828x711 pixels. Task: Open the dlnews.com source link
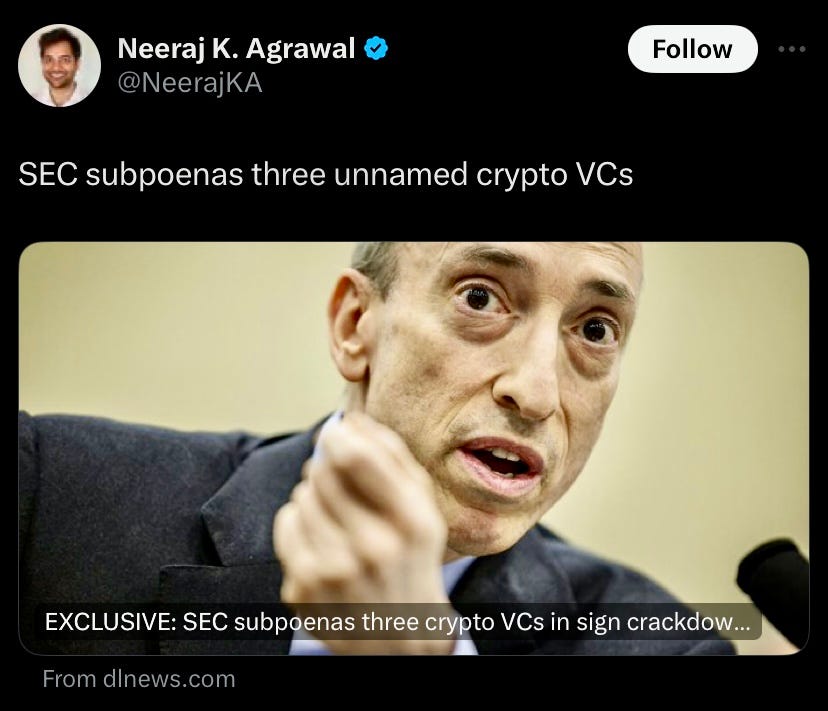click(x=139, y=679)
